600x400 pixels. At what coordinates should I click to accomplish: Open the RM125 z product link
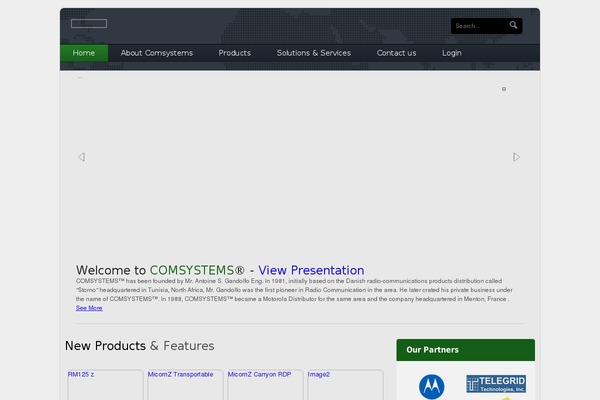(x=81, y=374)
